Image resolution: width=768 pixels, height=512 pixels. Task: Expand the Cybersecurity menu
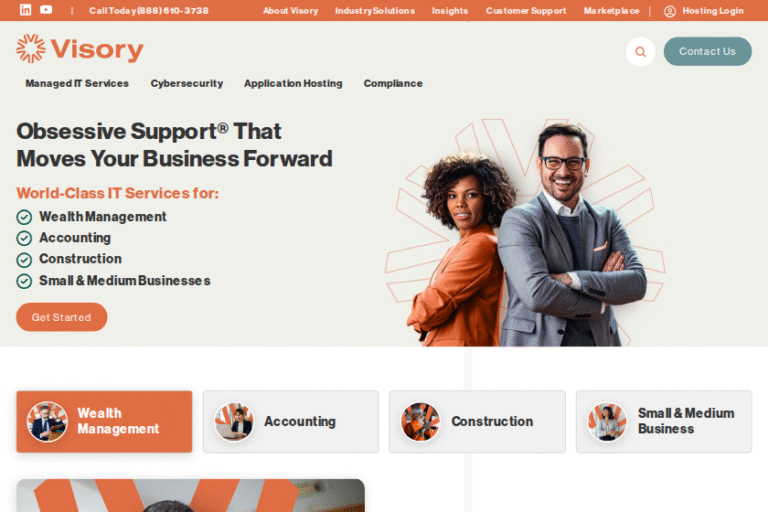click(x=187, y=83)
